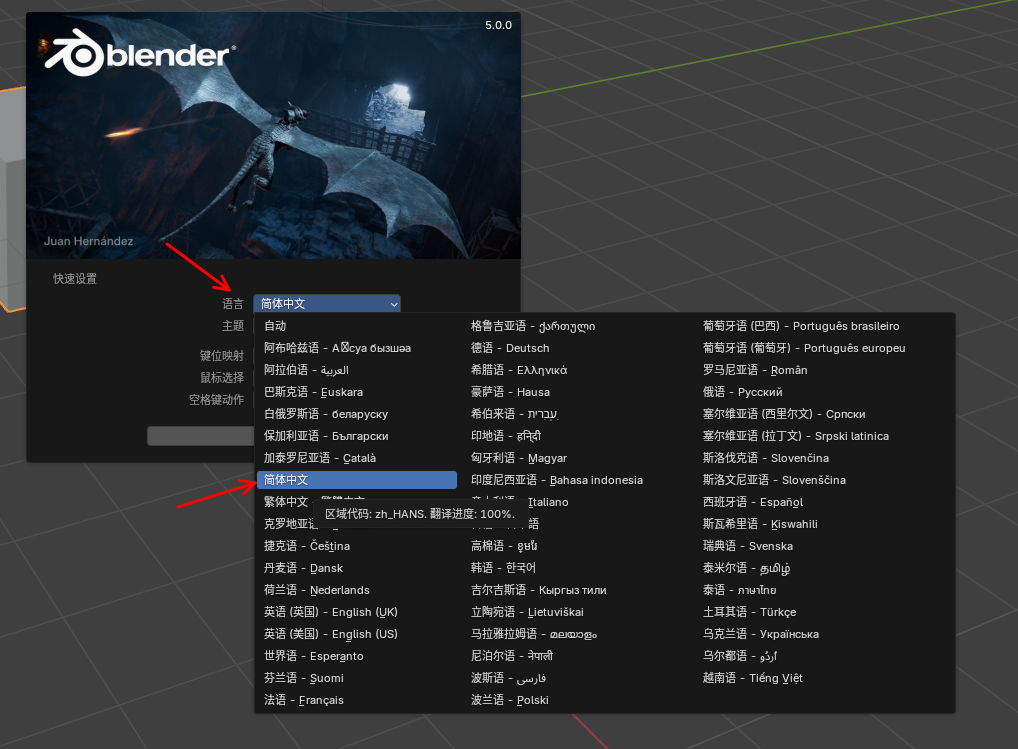Click the Juan Hernández artist credit
Viewport: 1018px width, 749px height.
pos(88,241)
